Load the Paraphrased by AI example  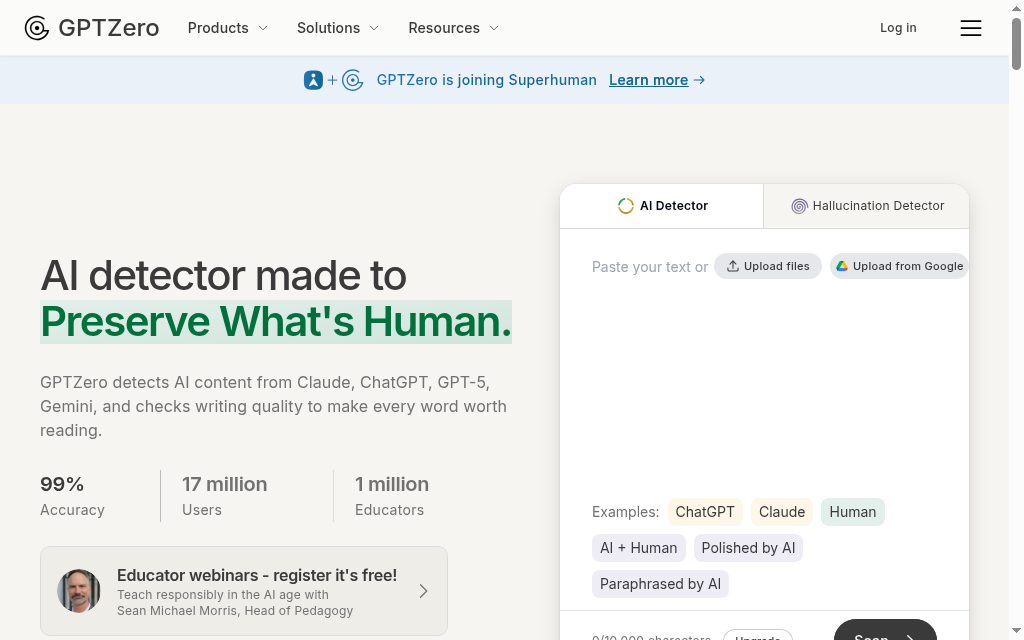[x=660, y=584]
